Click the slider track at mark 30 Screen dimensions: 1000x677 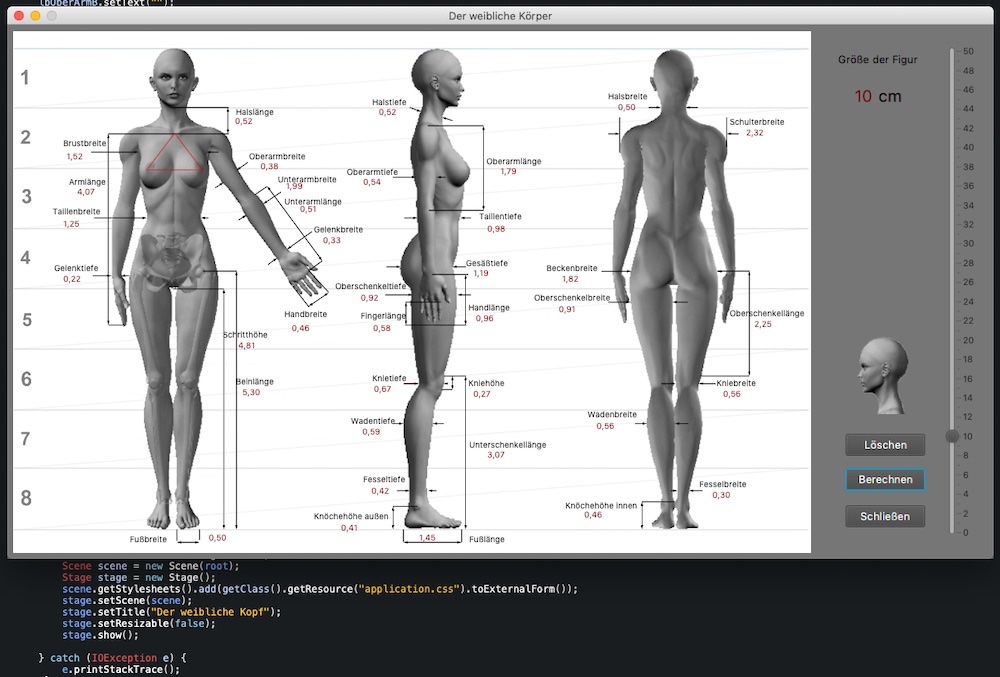tap(952, 244)
